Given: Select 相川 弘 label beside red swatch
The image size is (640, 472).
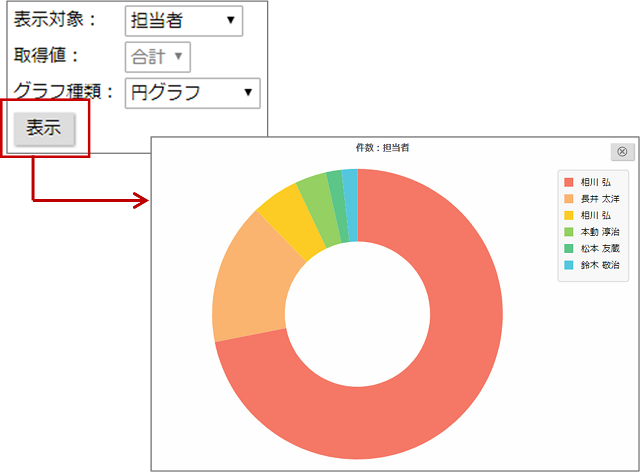Looking at the screenshot, I should pyautogui.click(x=596, y=182).
